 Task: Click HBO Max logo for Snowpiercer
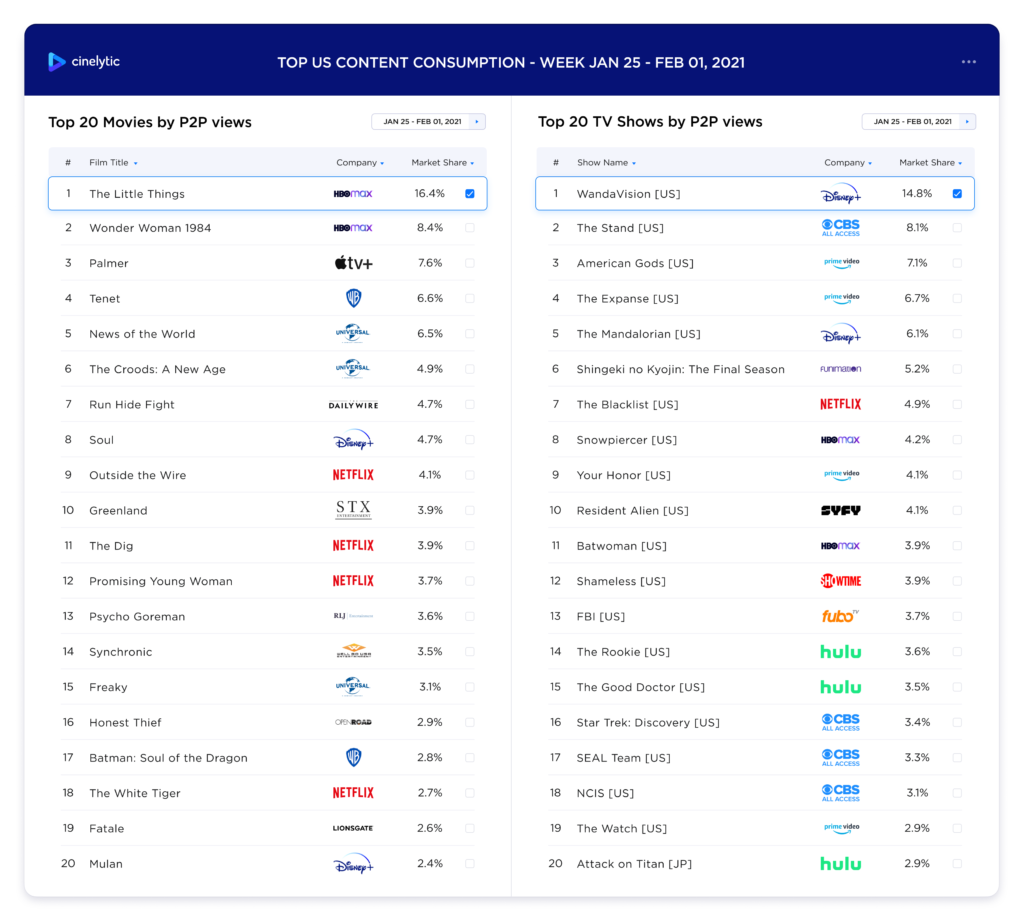(x=840, y=440)
